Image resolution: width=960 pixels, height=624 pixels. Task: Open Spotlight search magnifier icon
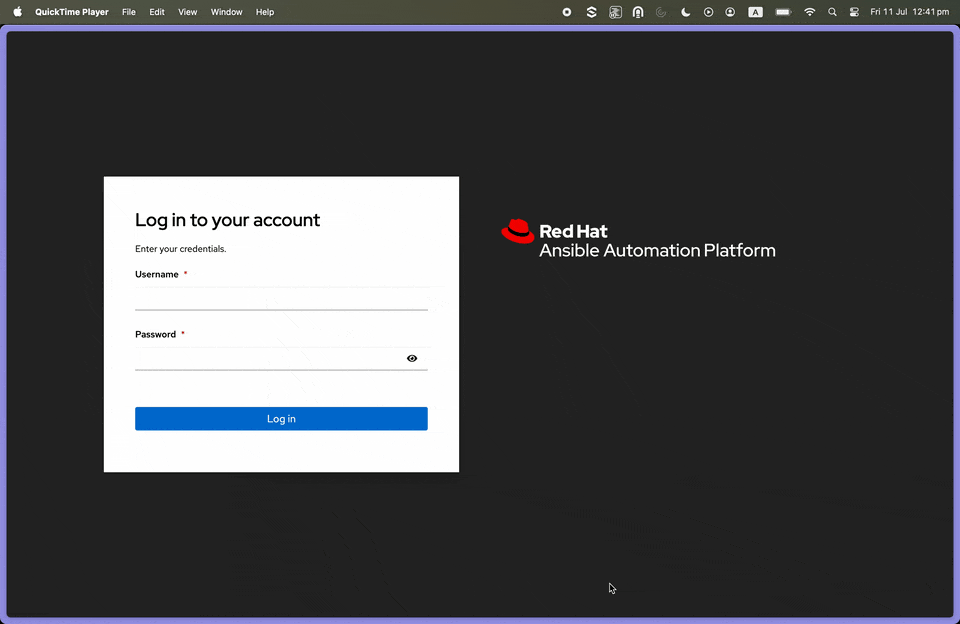(x=832, y=12)
